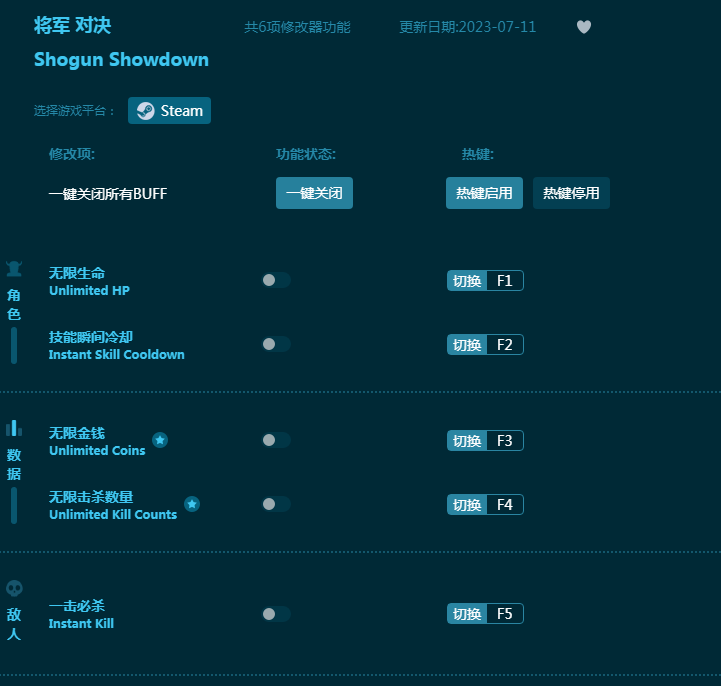Click the character section helmet icon

click(14, 269)
